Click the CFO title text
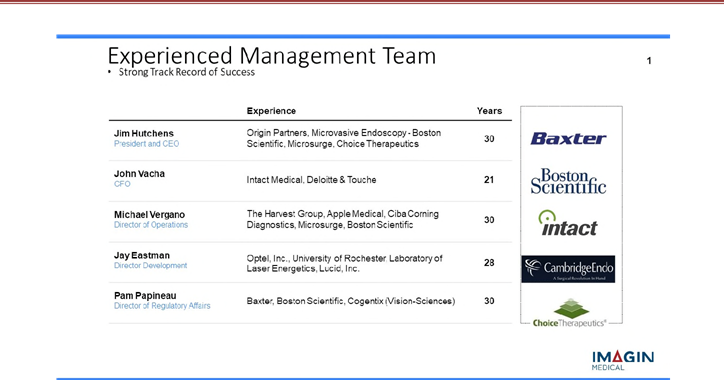This screenshot has width=724, height=380. tap(122, 184)
